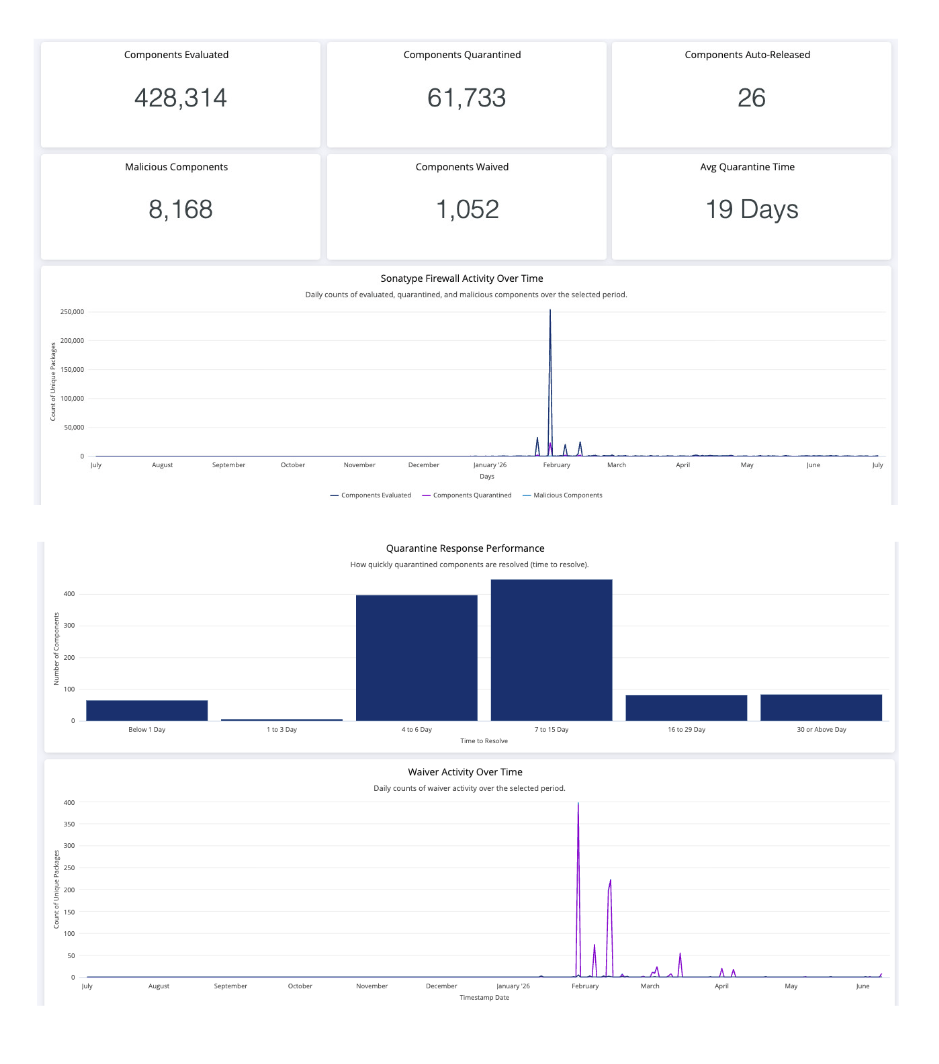The width and height of the screenshot is (939, 1064).
Task: Click the Waiver Activity chart subtitle text
Action: (469, 788)
